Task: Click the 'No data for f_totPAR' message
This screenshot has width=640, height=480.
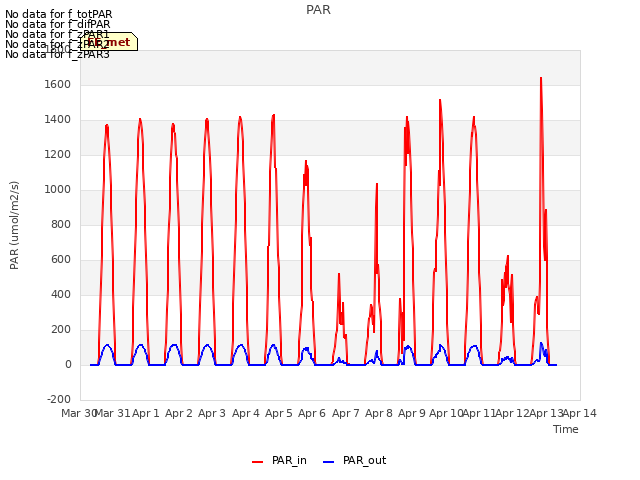Action: click(x=58, y=14)
